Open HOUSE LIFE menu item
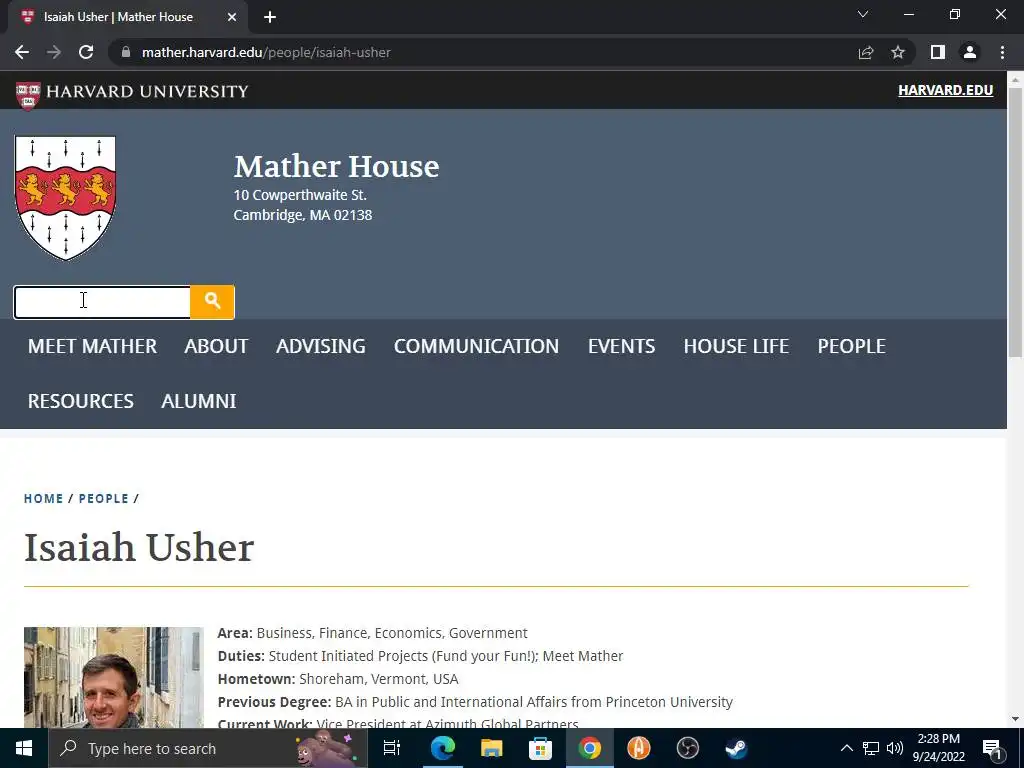This screenshot has height=768, width=1024. (736, 346)
